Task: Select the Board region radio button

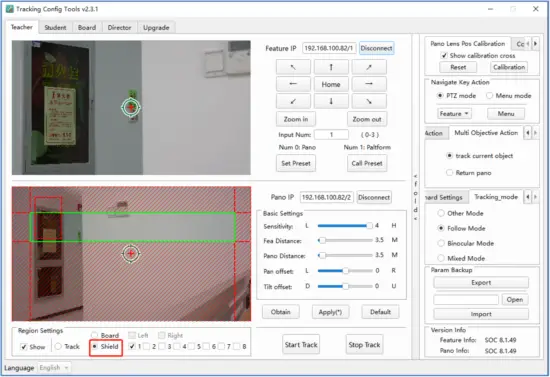Action: 94,335
